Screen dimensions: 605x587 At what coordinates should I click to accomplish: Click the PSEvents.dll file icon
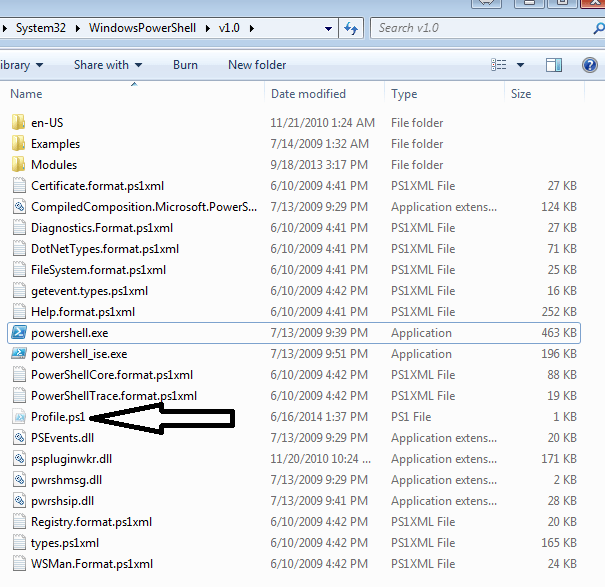tap(18, 438)
